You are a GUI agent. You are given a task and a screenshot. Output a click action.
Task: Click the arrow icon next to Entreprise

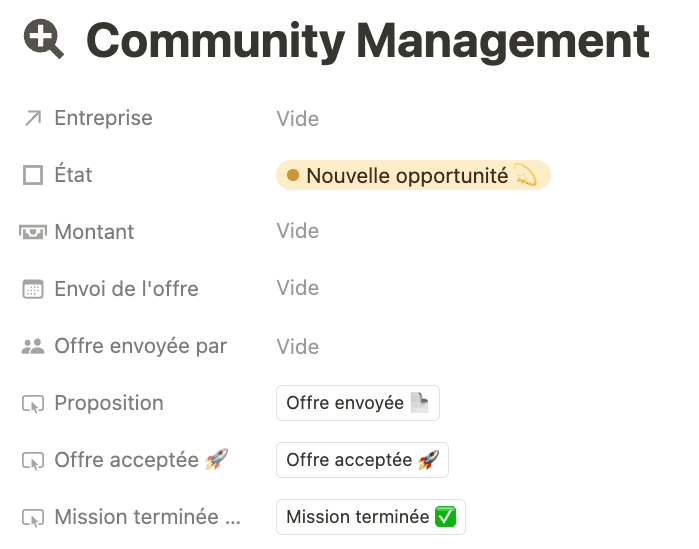[33, 119]
